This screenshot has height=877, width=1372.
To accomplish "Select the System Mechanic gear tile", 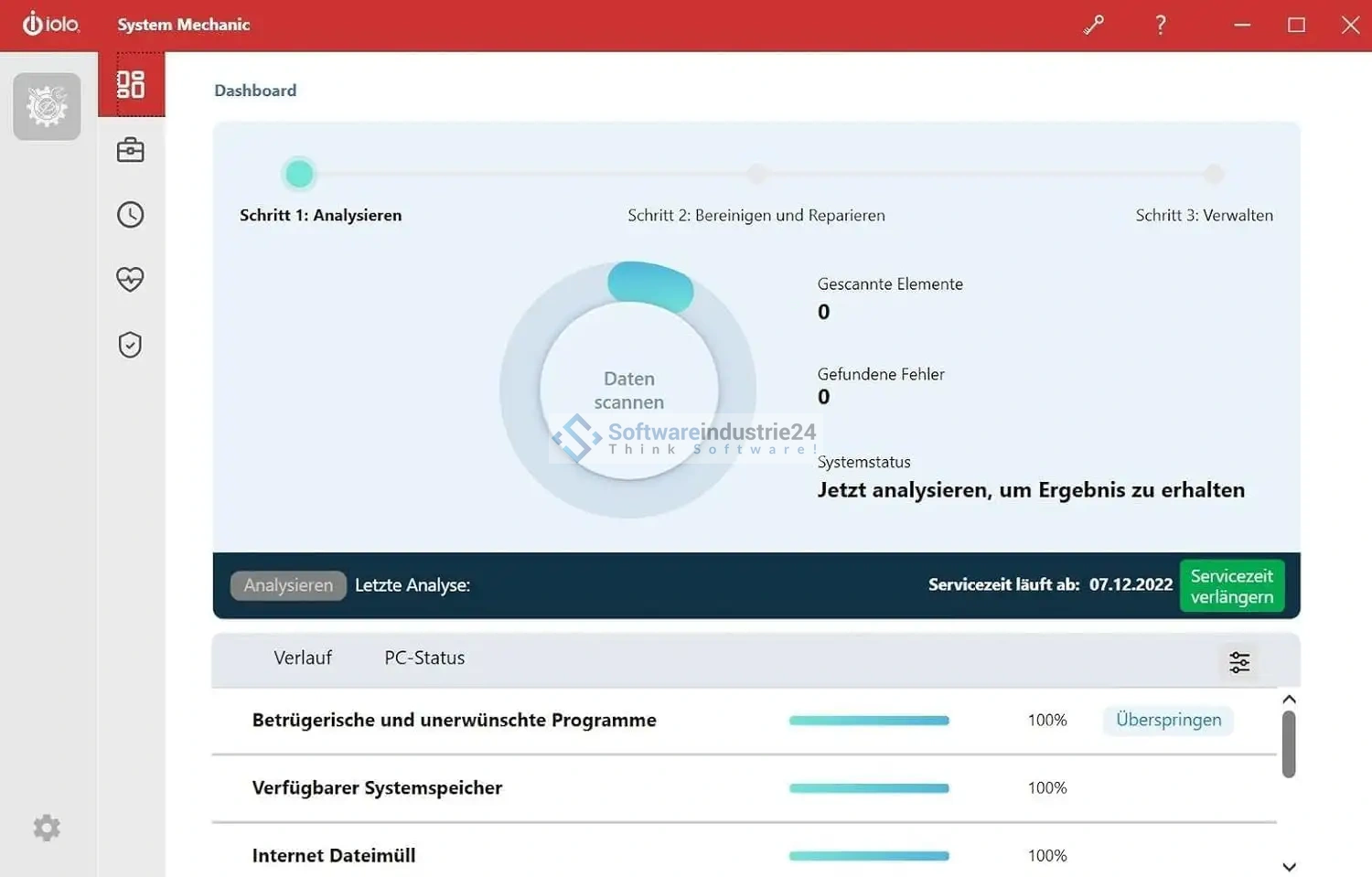I will [x=47, y=107].
